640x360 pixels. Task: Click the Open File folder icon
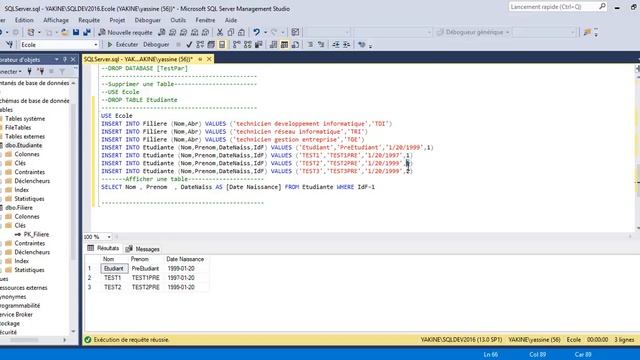point(64,32)
